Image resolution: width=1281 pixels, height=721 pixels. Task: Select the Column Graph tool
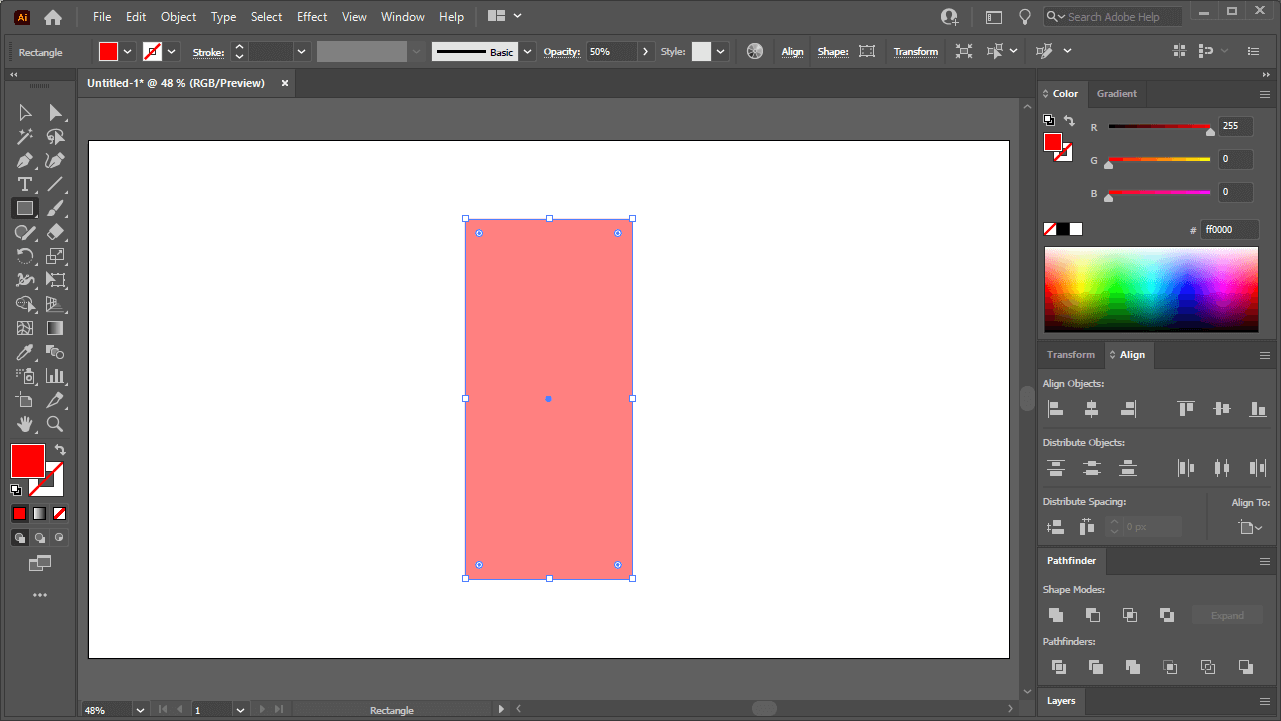click(x=56, y=376)
